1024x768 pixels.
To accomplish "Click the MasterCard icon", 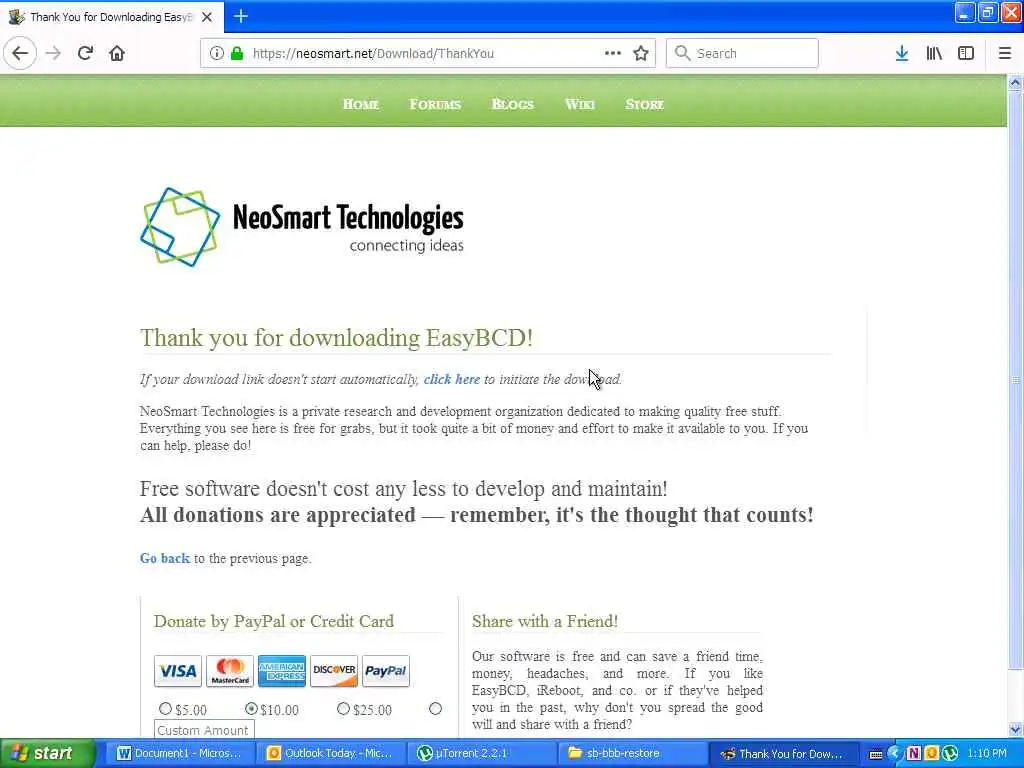I will (230, 671).
